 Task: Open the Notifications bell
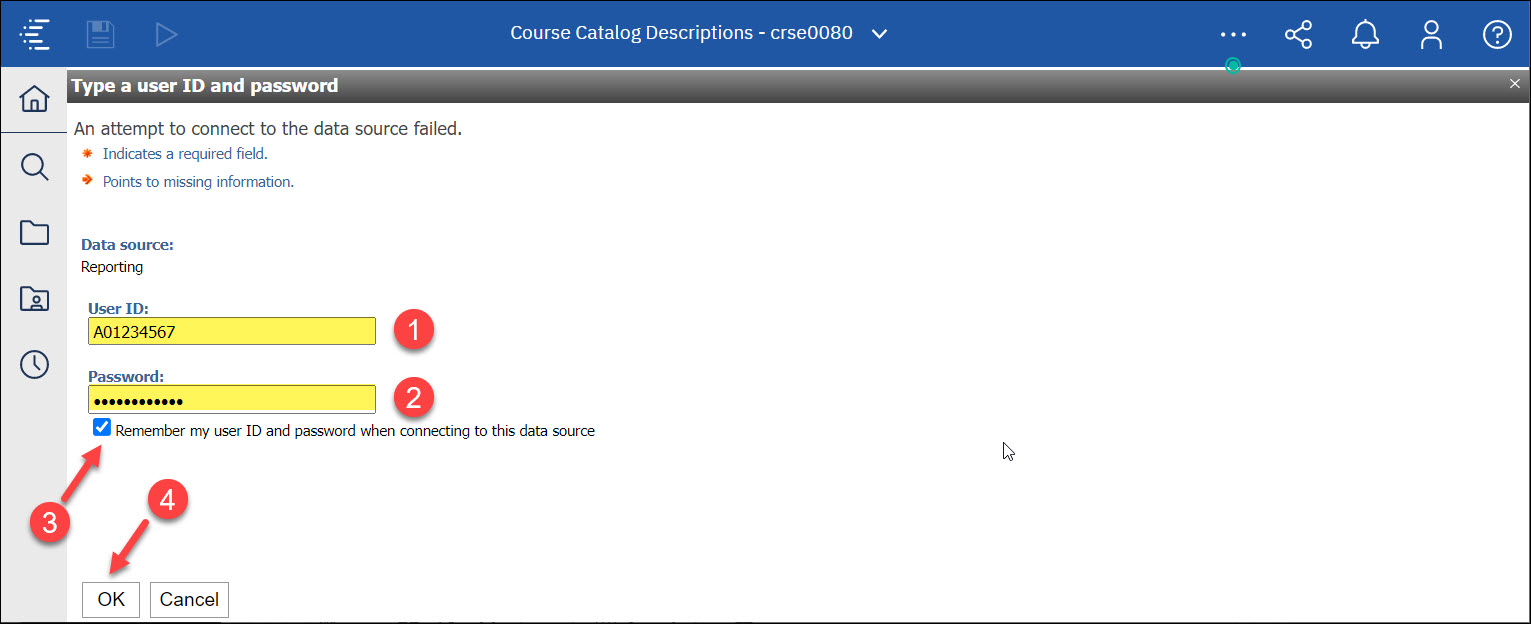(1365, 35)
